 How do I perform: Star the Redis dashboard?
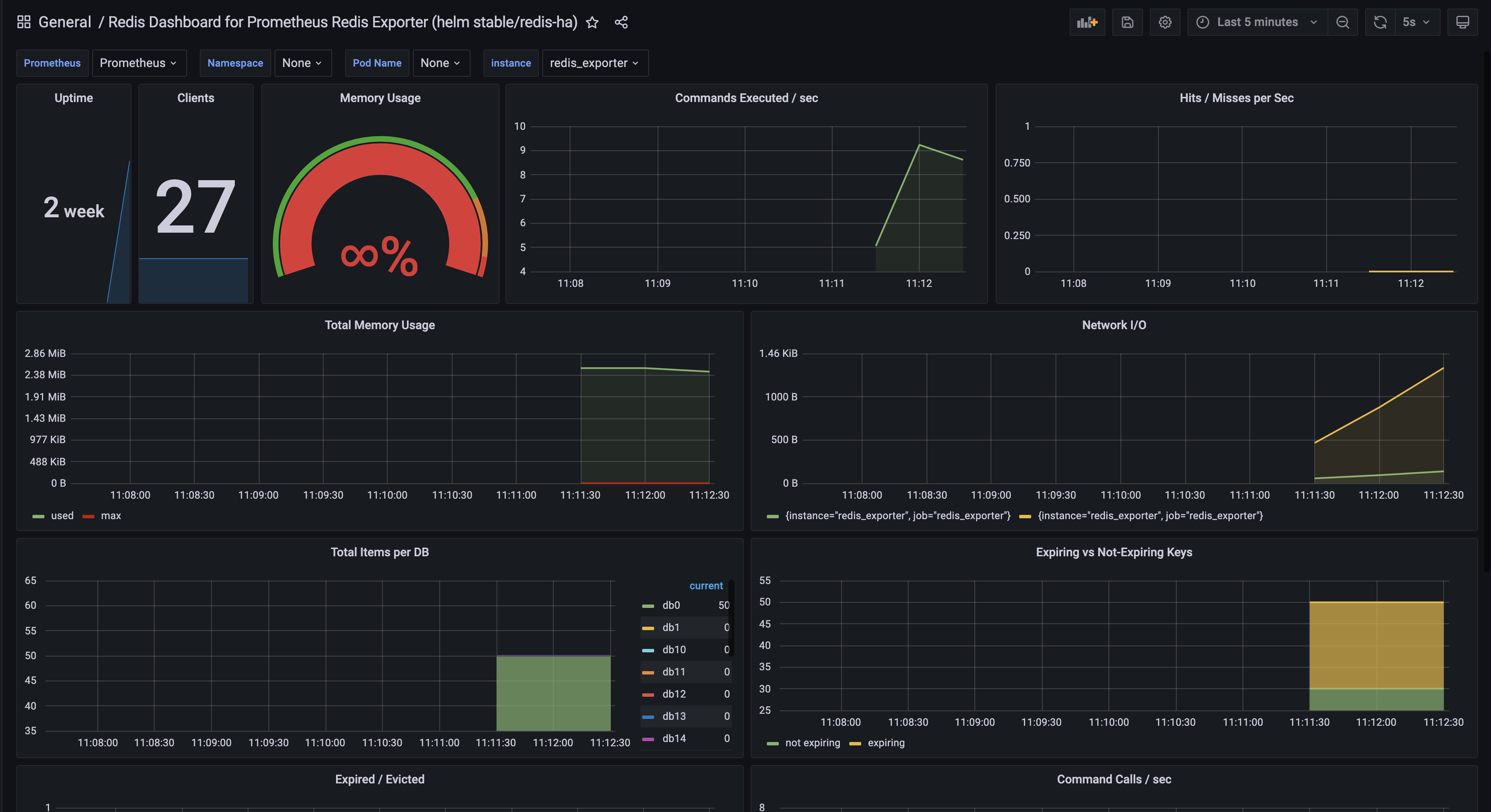point(593,22)
